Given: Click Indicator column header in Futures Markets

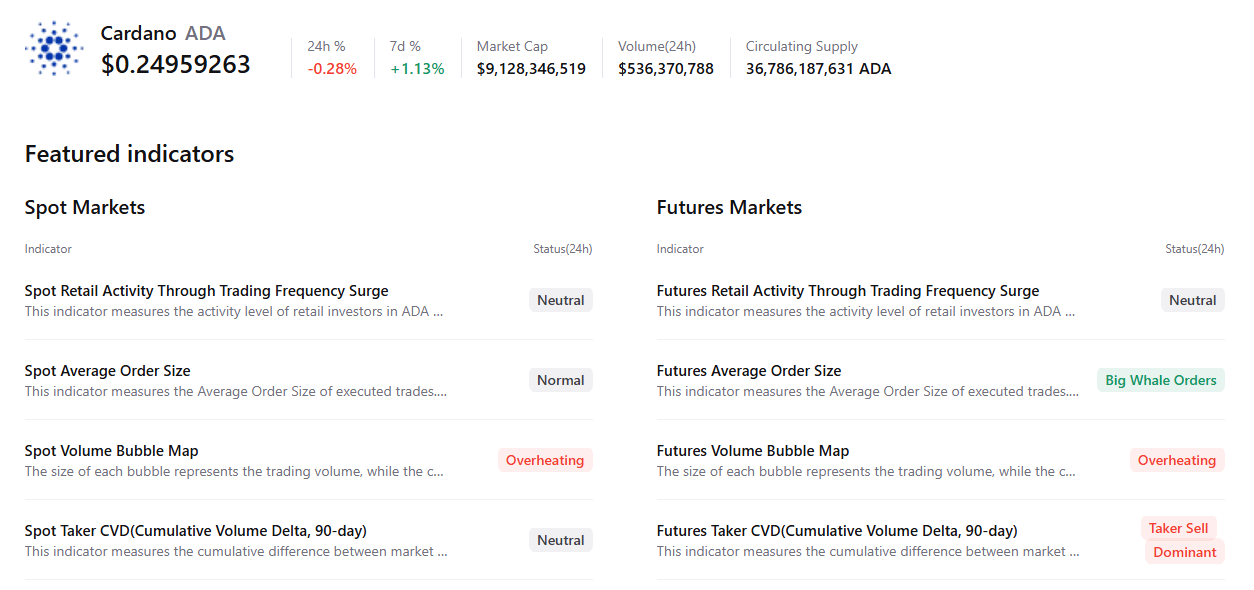Looking at the screenshot, I should coord(680,249).
